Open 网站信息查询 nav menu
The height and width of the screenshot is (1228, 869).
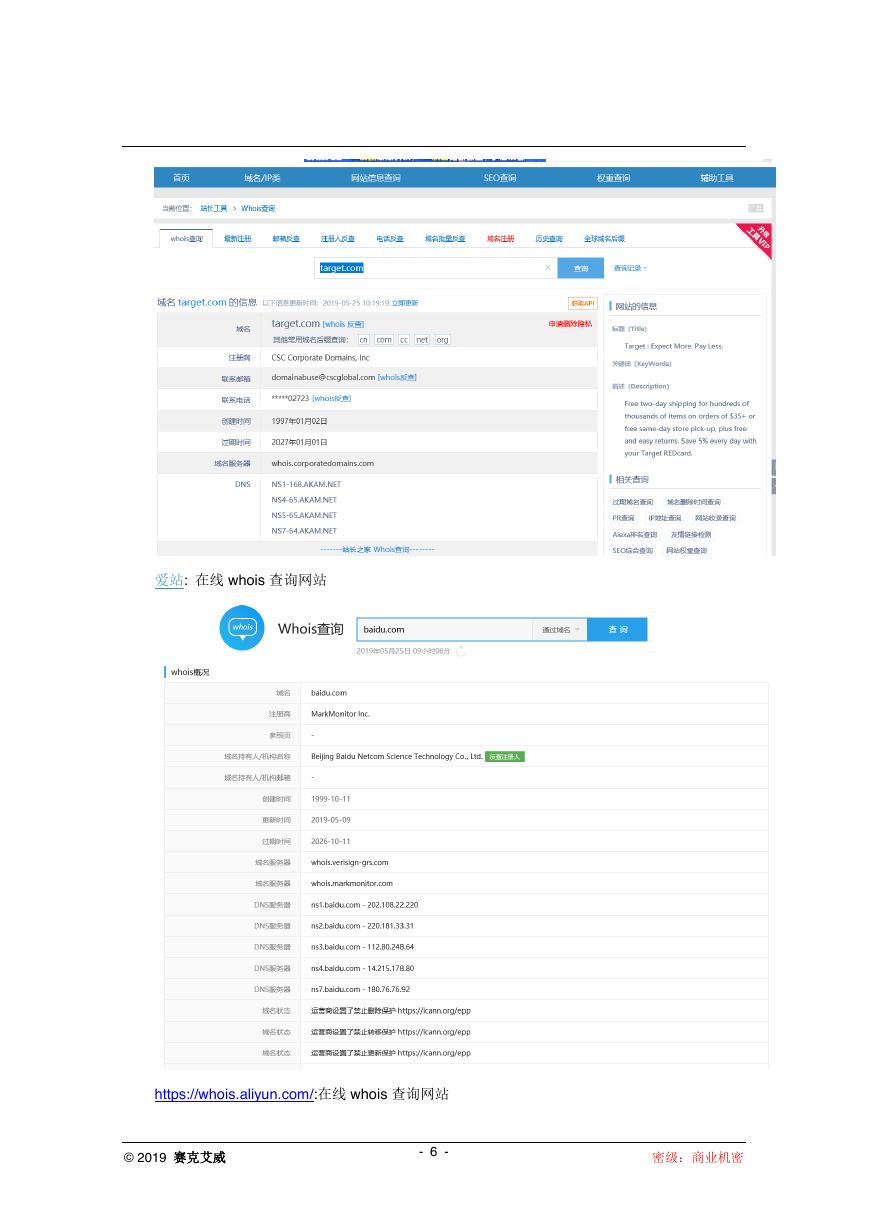click(375, 178)
